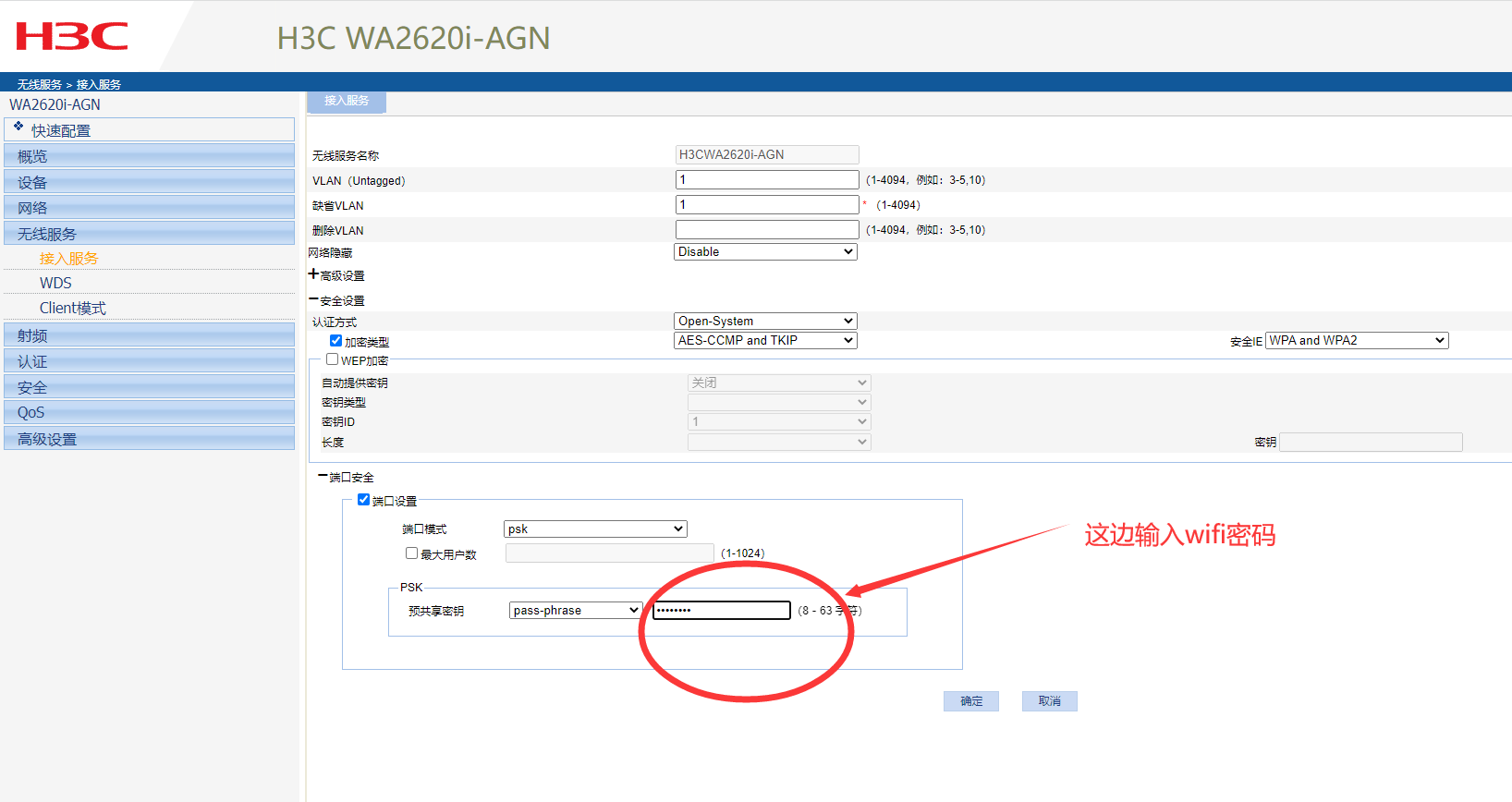This screenshot has height=802, width=1512.
Task: Click the 取消 cancel button
Action: pos(1050,701)
